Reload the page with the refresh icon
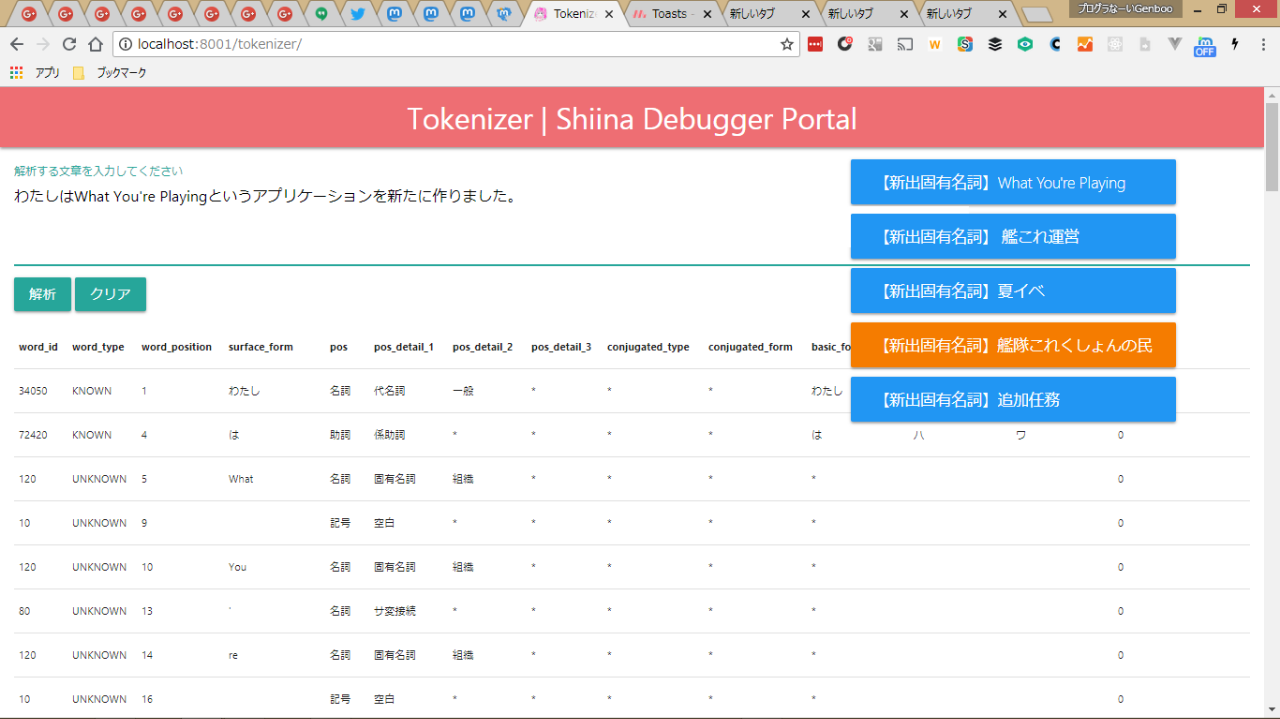Image resolution: width=1280 pixels, height=719 pixels. point(69,44)
